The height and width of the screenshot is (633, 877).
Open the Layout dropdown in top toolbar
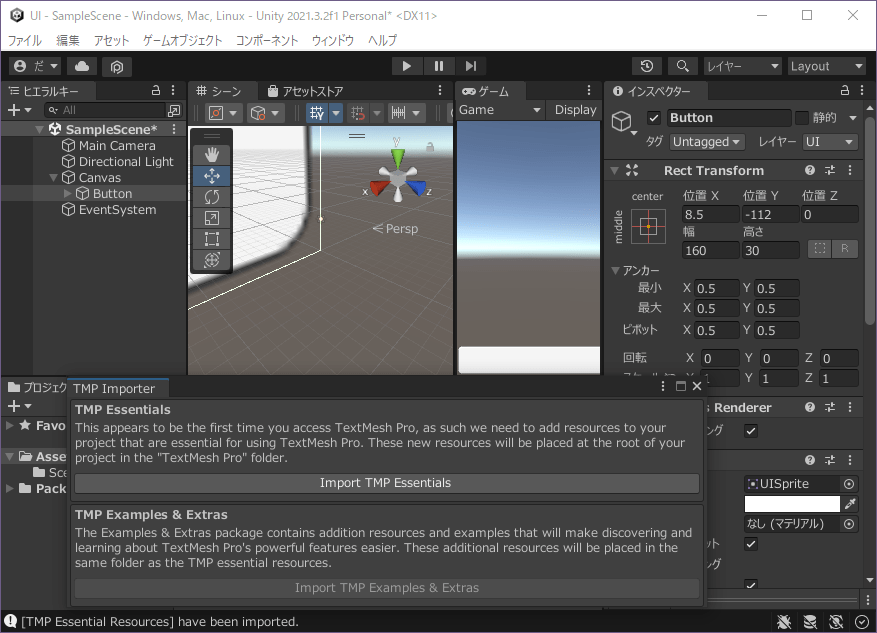(826, 67)
